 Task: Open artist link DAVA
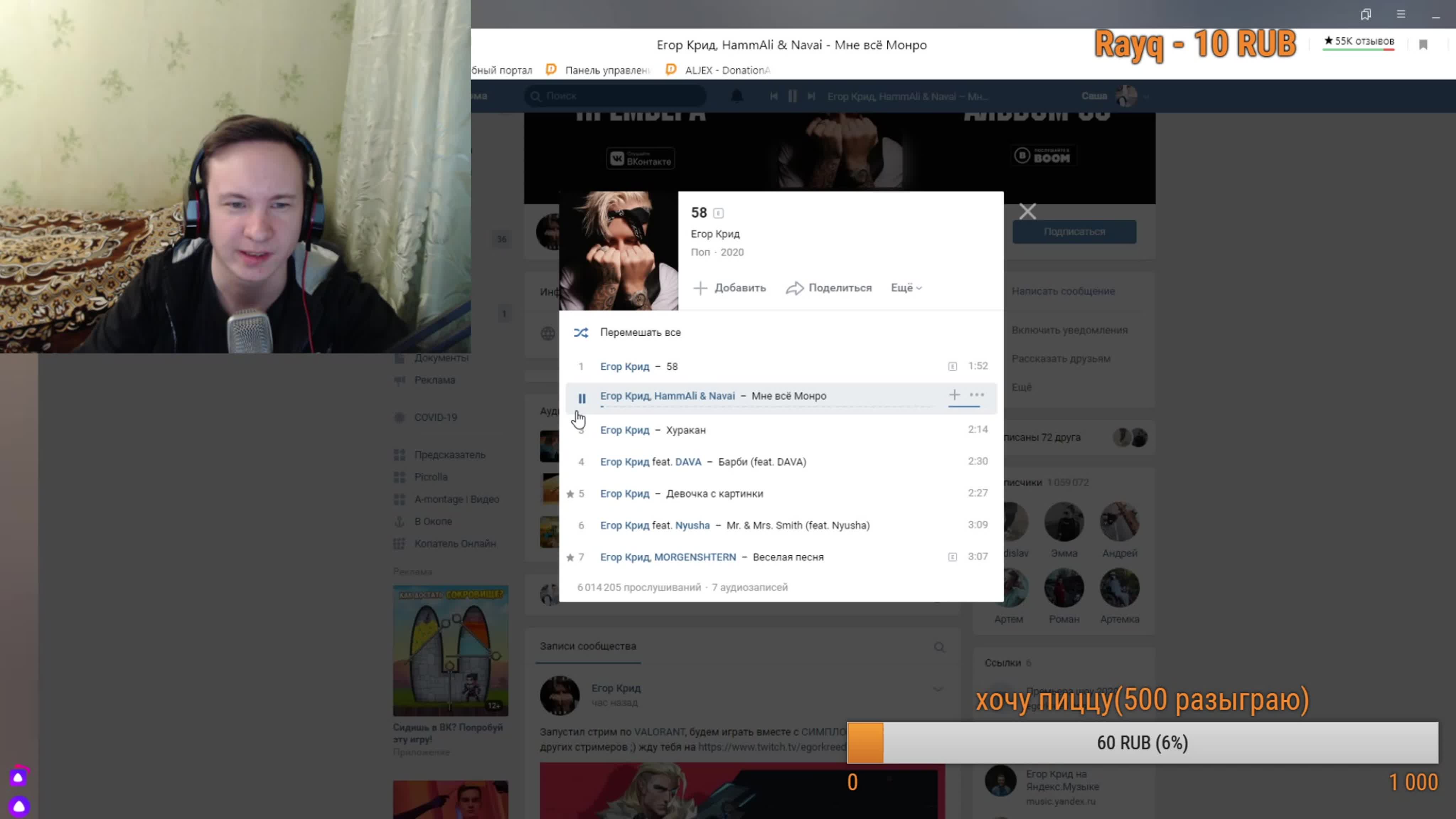click(688, 462)
